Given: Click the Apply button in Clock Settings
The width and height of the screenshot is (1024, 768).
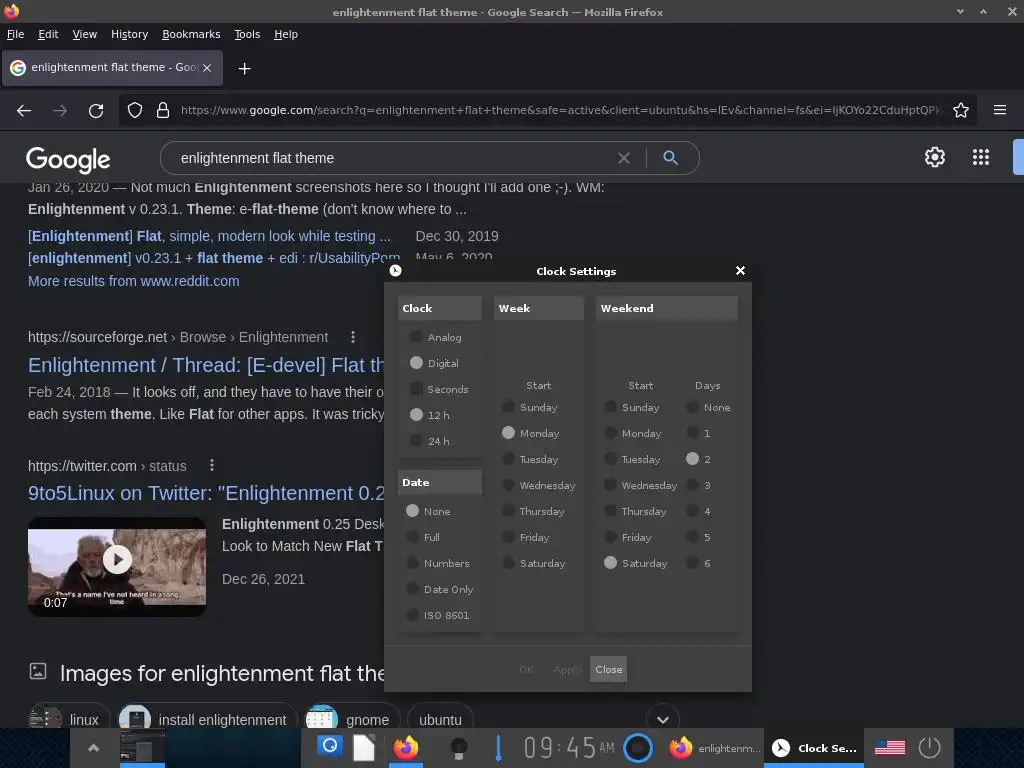Looking at the screenshot, I should pos(567,669).
